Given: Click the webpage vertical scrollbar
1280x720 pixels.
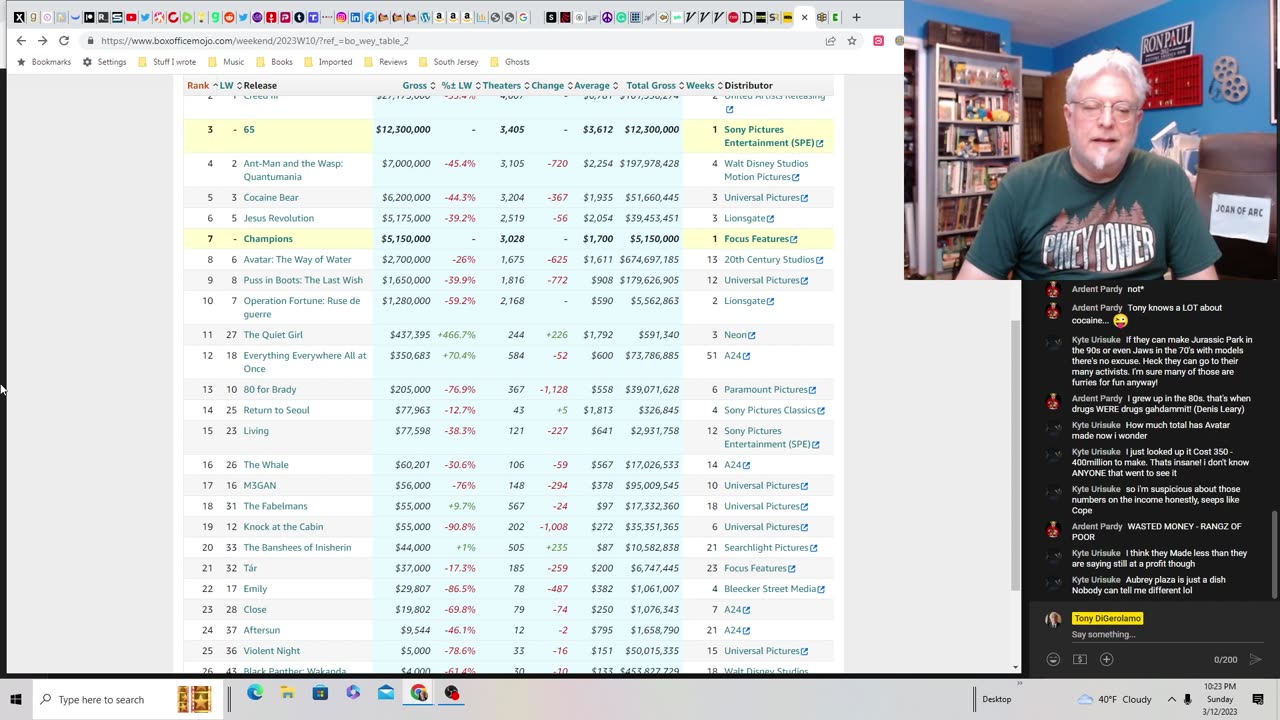Looking at the screenshot, I should coord(1016,455).
